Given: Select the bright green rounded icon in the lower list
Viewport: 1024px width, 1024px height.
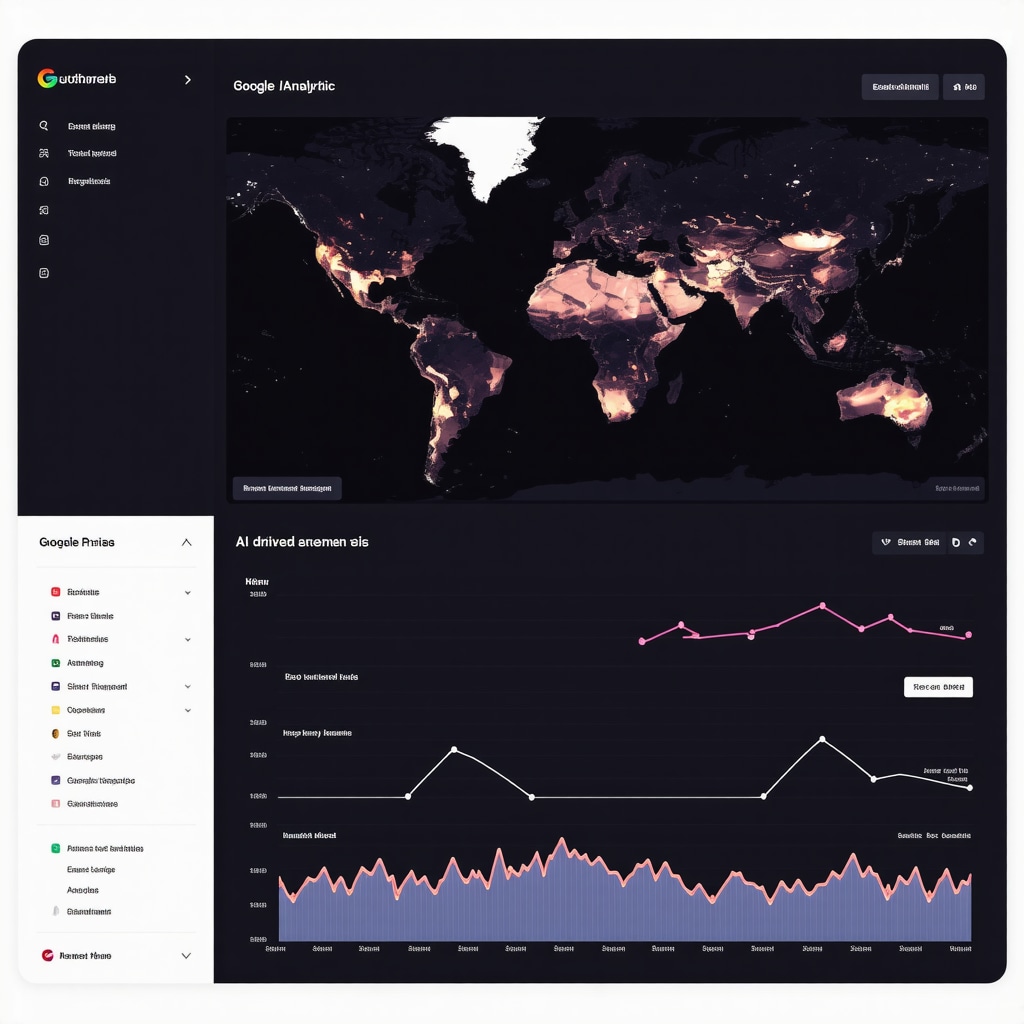Looking at the screenshot, I should (x=56, y=848).
